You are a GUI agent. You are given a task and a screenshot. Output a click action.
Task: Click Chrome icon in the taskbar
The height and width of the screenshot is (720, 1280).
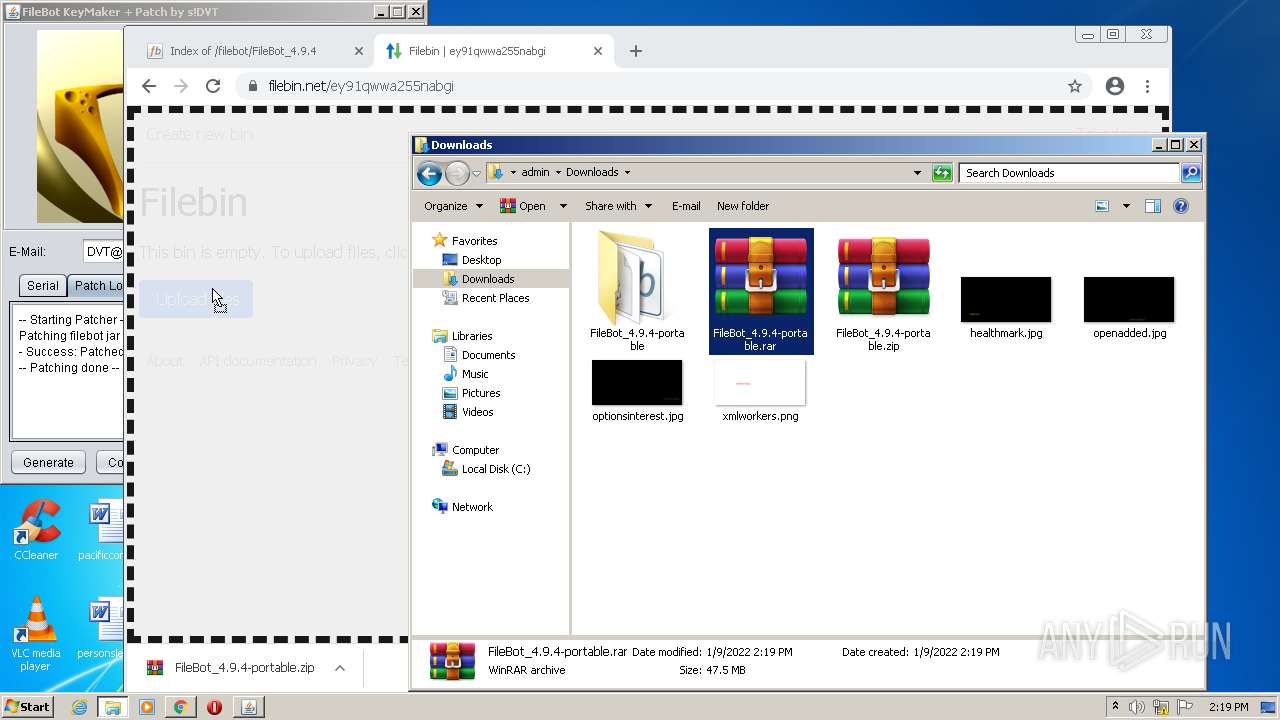[180, 707]
